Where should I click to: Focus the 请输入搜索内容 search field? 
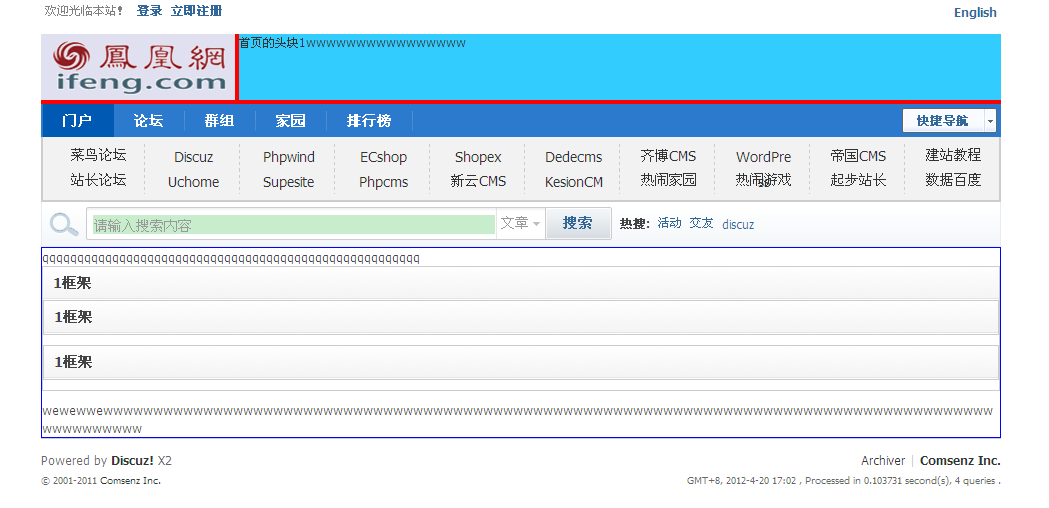[x=294, y=225]
